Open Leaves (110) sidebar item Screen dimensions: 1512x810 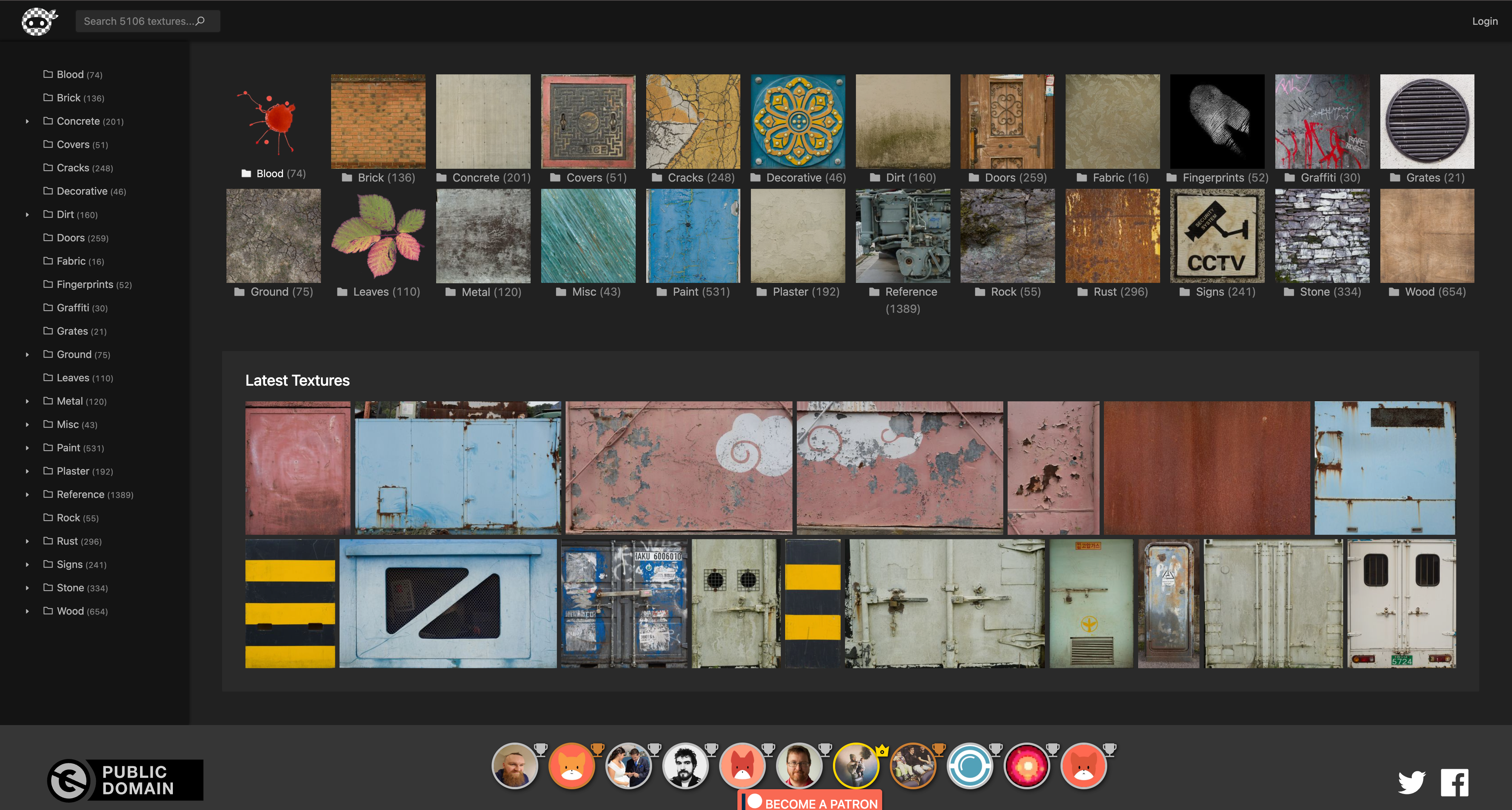pyautogui.click(x=84, y=378)
